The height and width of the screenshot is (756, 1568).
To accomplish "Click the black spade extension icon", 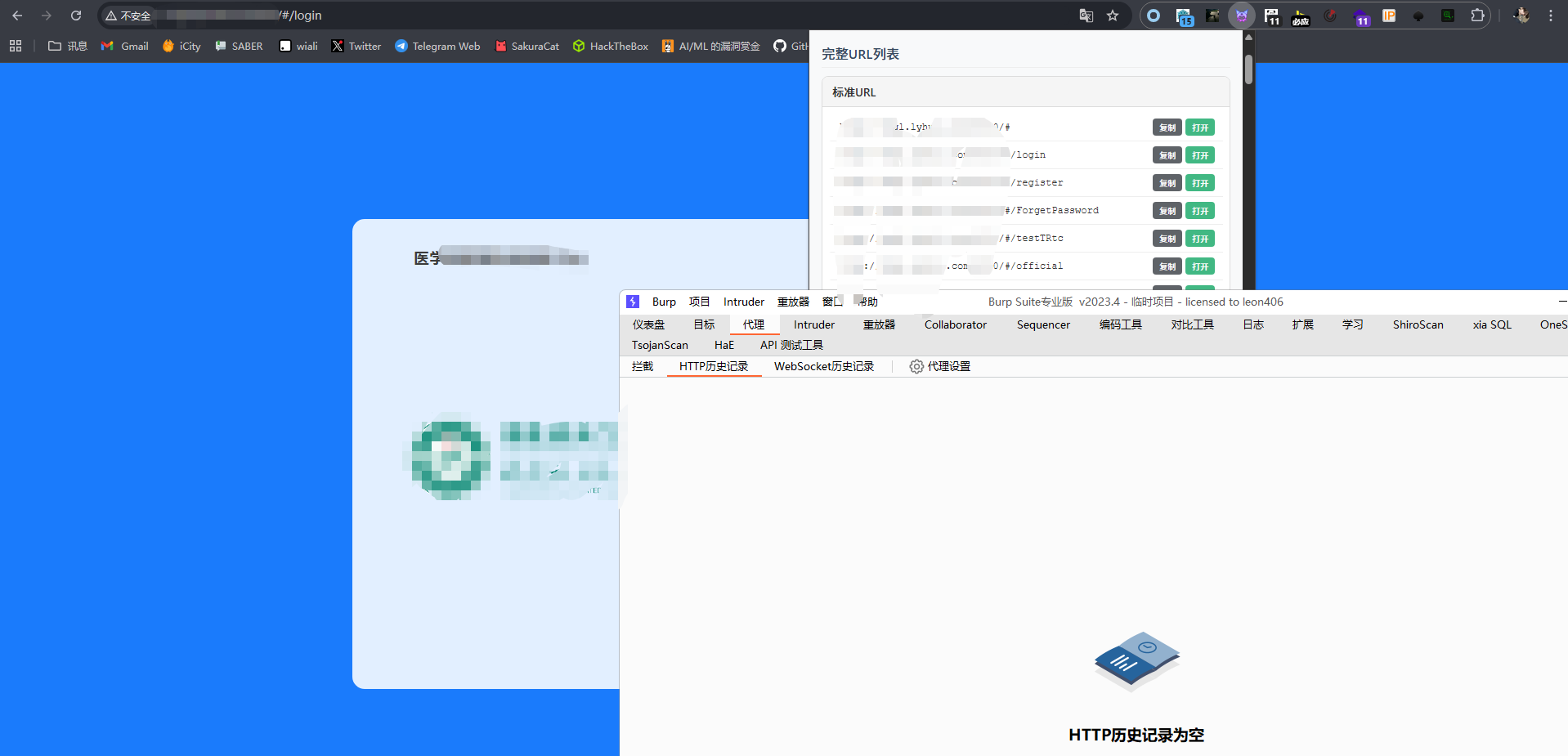I will click(x=1418, y=16).
